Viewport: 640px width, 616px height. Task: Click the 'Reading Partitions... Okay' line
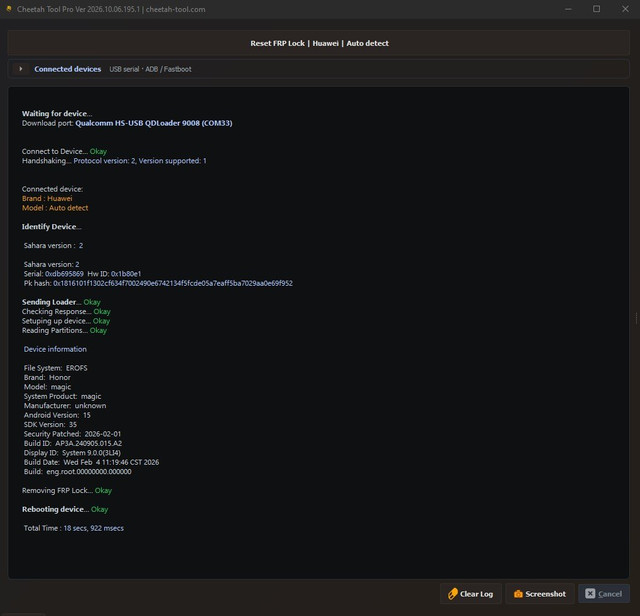[64, 330]
